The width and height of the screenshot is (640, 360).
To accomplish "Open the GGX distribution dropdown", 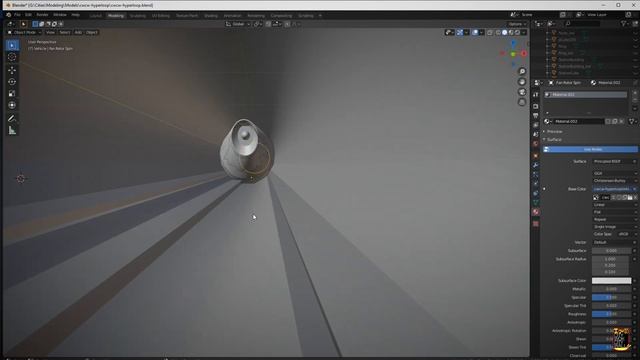I will 615,173.
